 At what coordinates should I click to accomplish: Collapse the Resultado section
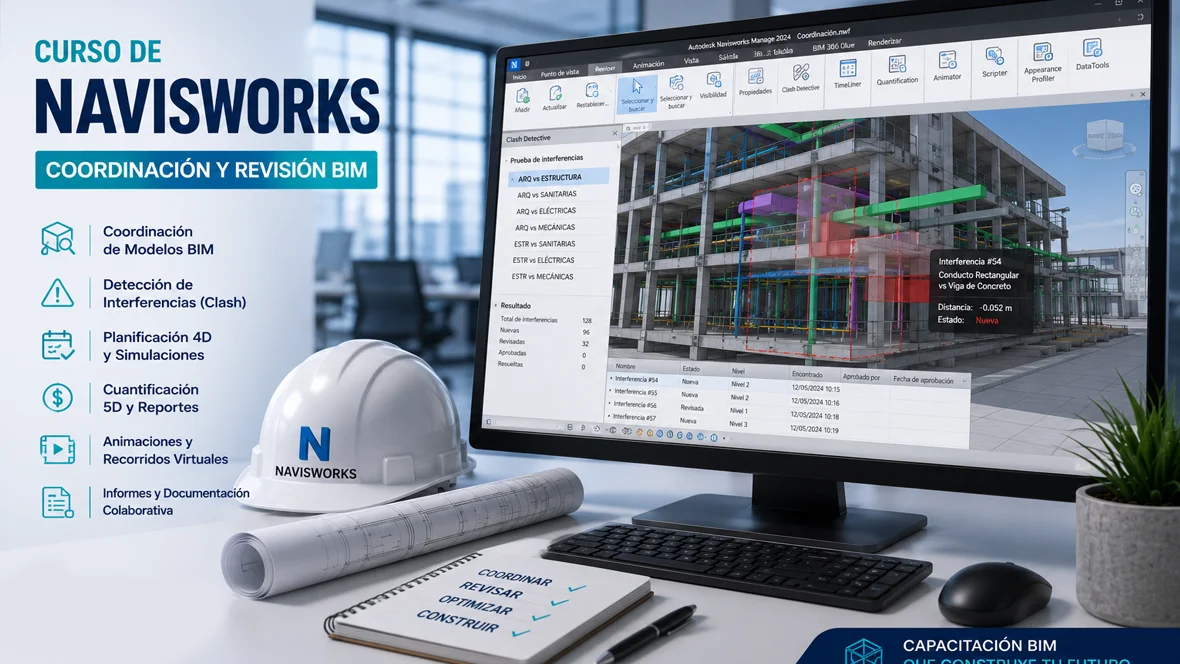point(496,306)
